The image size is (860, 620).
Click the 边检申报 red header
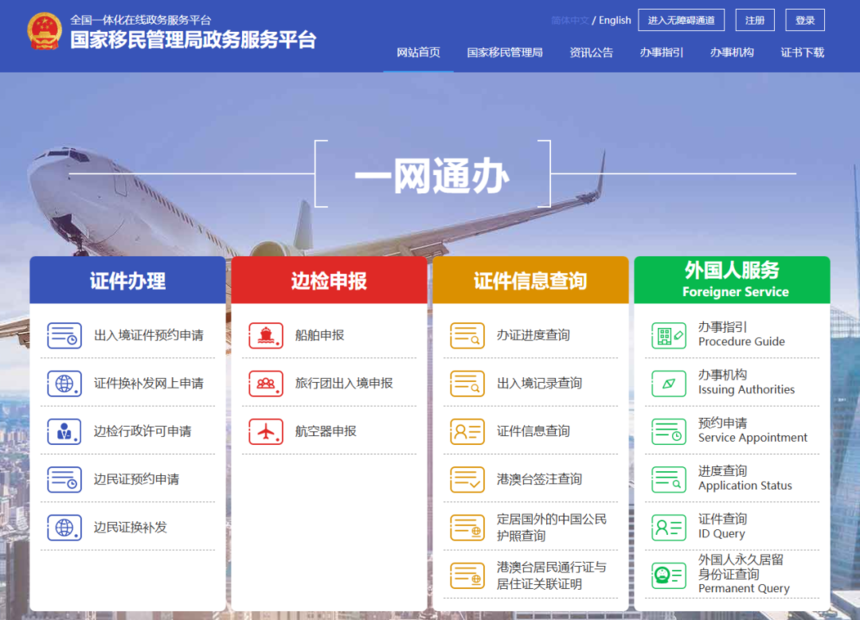click(x=329, y=280)
